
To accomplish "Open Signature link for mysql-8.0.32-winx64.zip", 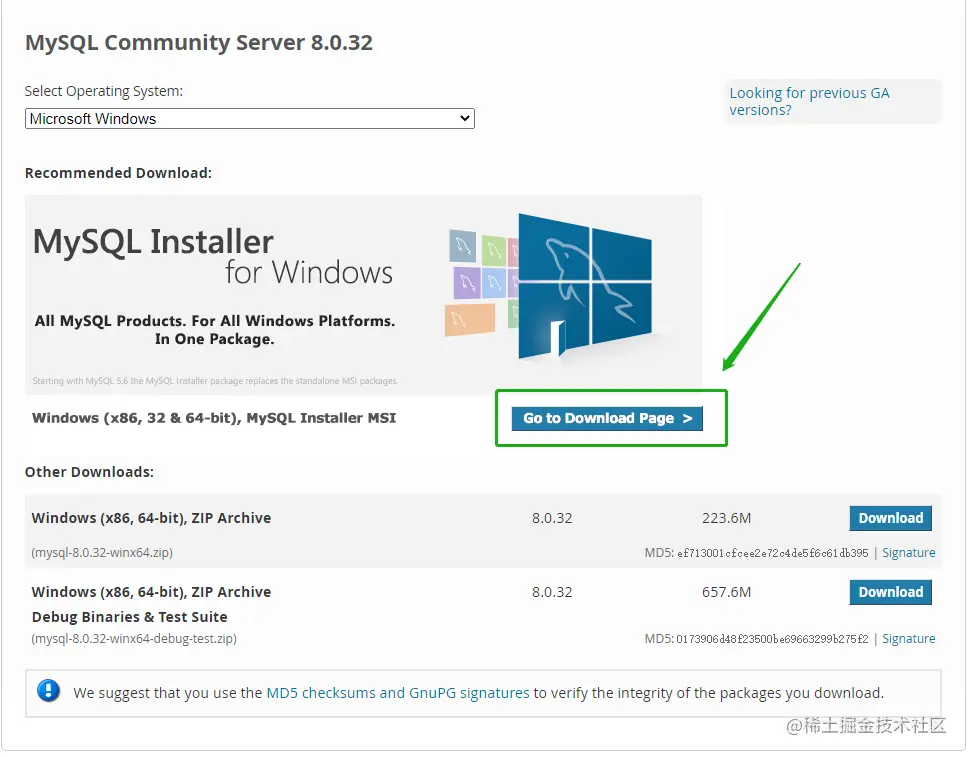I will pos(908,553).
